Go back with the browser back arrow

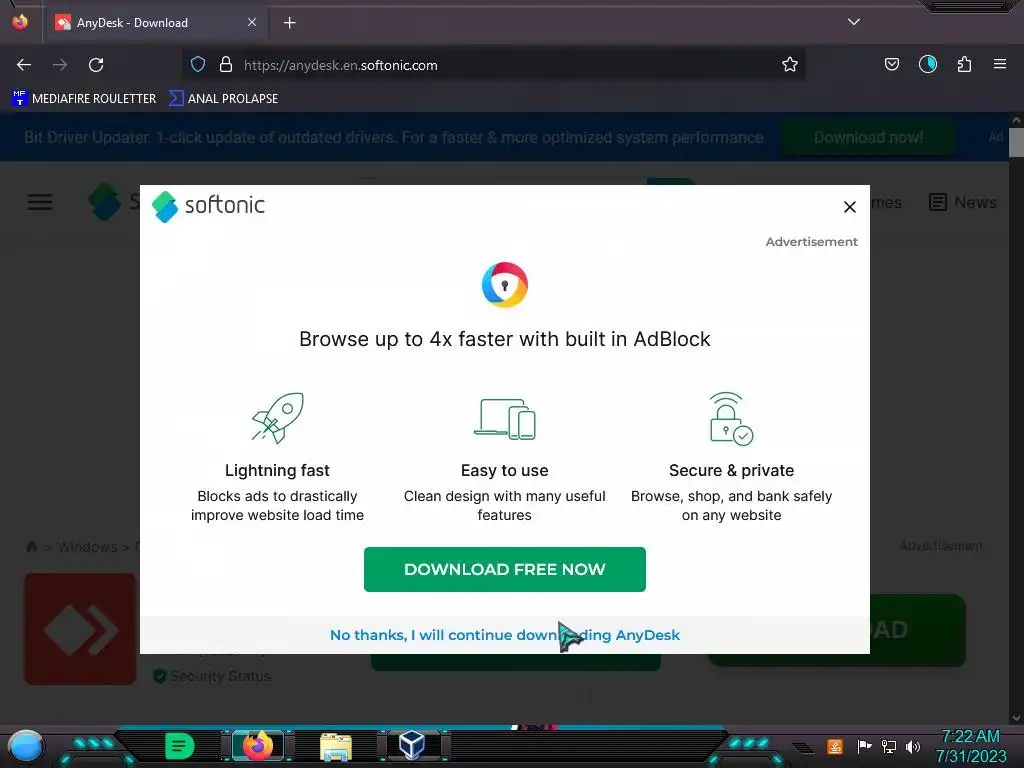(x=24, y=65)
